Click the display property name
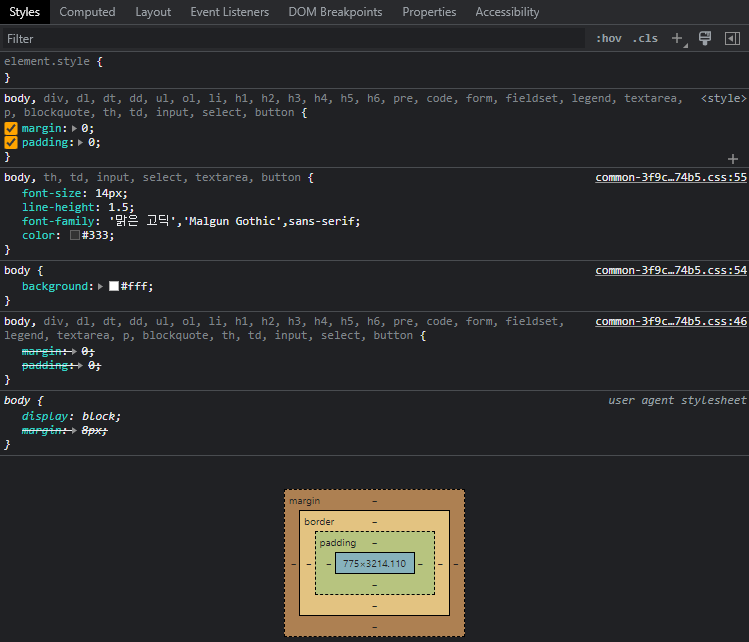The width and height of the screenshot is (749, 642). (x=45, y=417)
